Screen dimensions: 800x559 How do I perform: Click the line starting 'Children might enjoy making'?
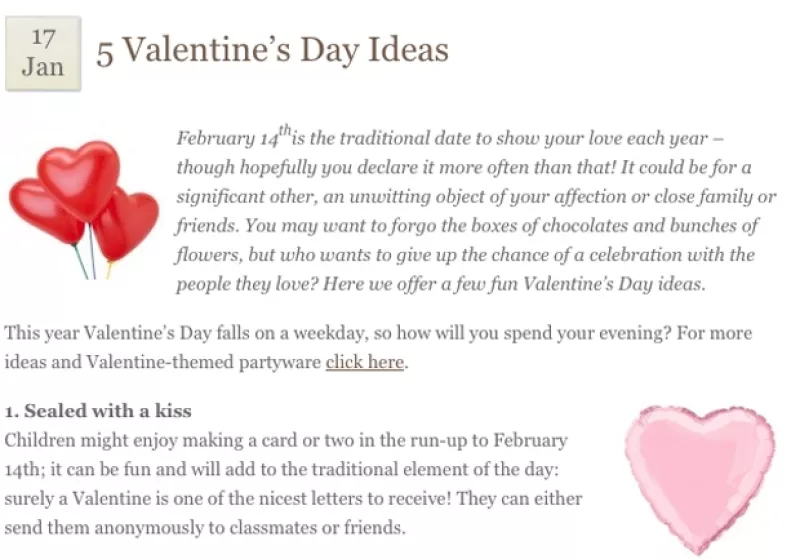[x=286, y=440]
